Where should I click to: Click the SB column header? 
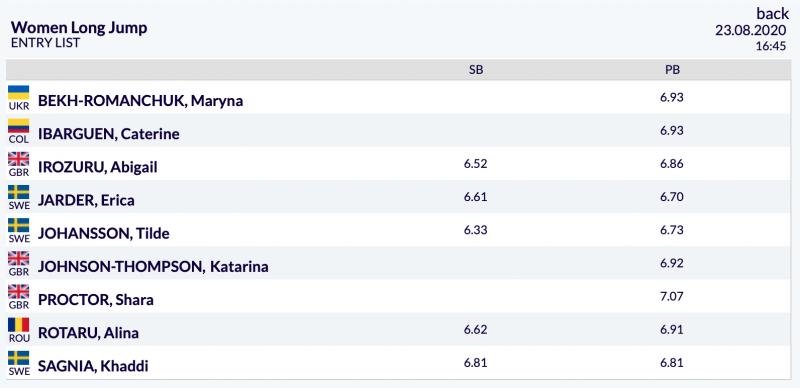click(476, 70)
